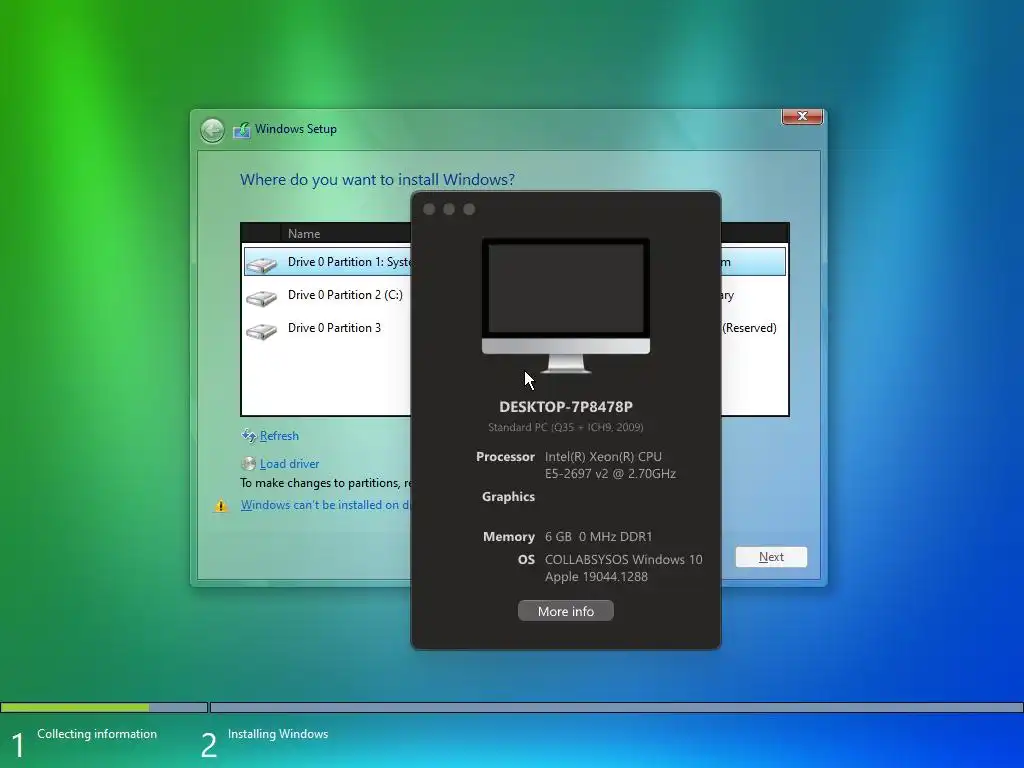Image resolution: width=1024 pixels, height=768 pixels.
Task: Click the iMac monitor image
Action: click(x=566, y=306)
